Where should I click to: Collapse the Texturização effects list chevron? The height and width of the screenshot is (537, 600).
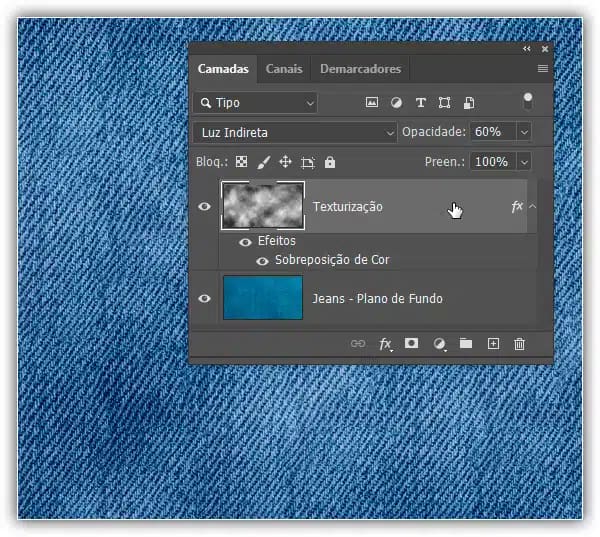coord(532,206)
